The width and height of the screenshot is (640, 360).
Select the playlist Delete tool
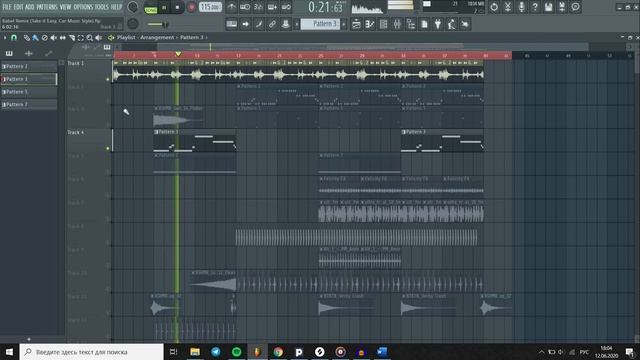tap(44, 38)
